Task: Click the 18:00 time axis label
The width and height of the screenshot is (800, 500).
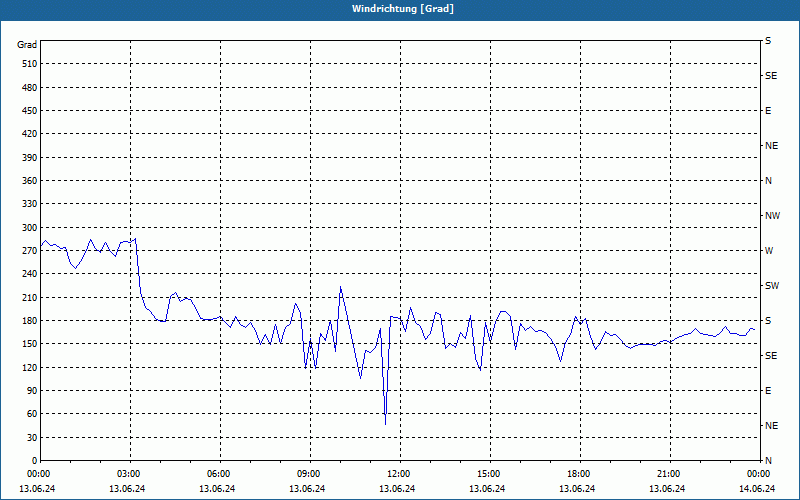Action: pyautogui.click(x=580, y=474)
